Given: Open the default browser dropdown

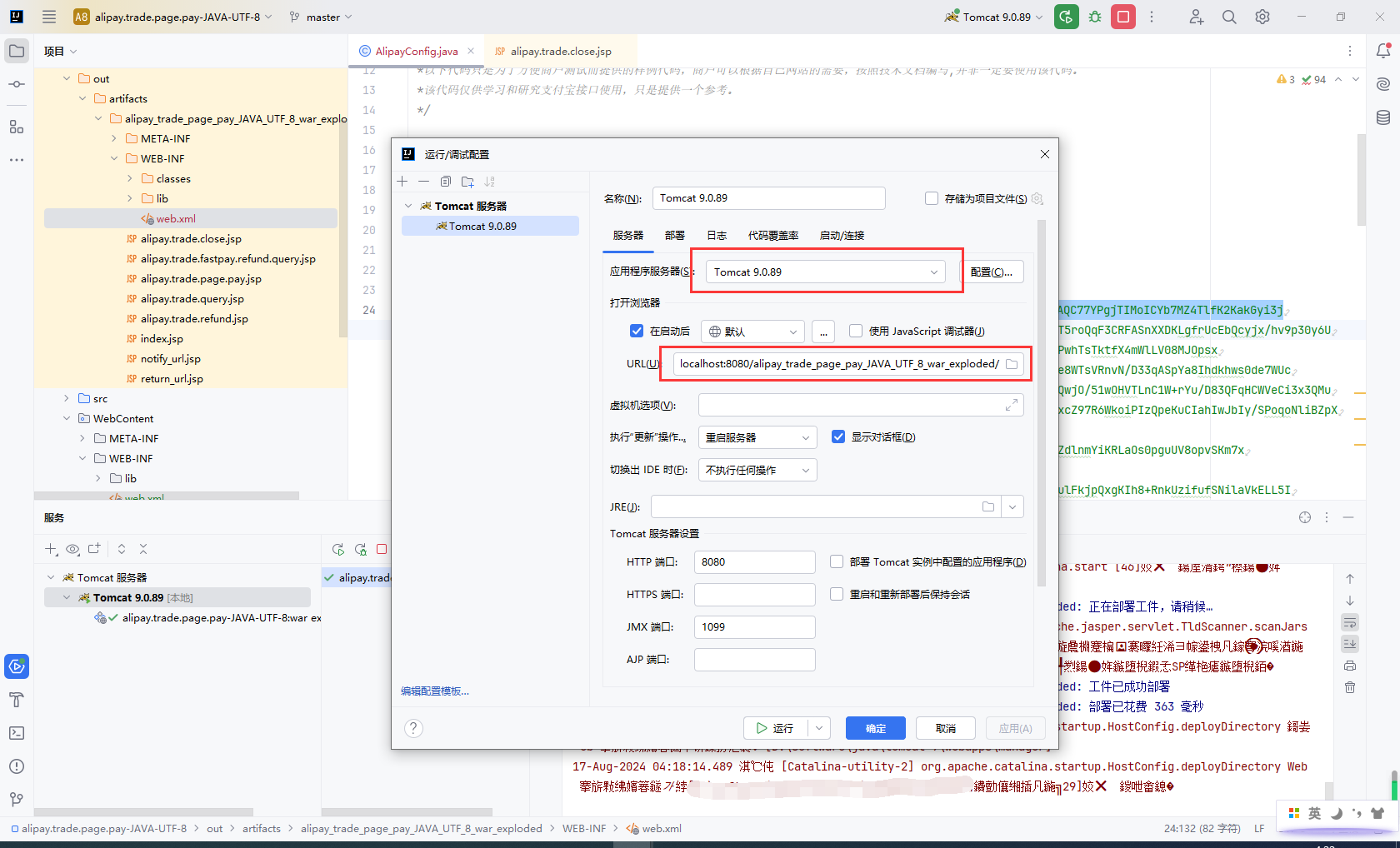Looking at the screenshot, I should point(752,332).
